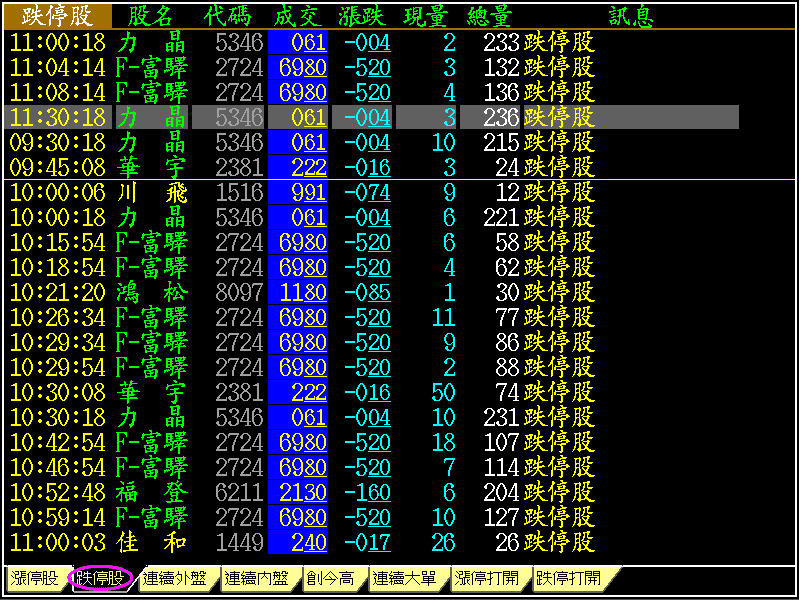Click 福登 underlined price 2130

pos(303,492)
